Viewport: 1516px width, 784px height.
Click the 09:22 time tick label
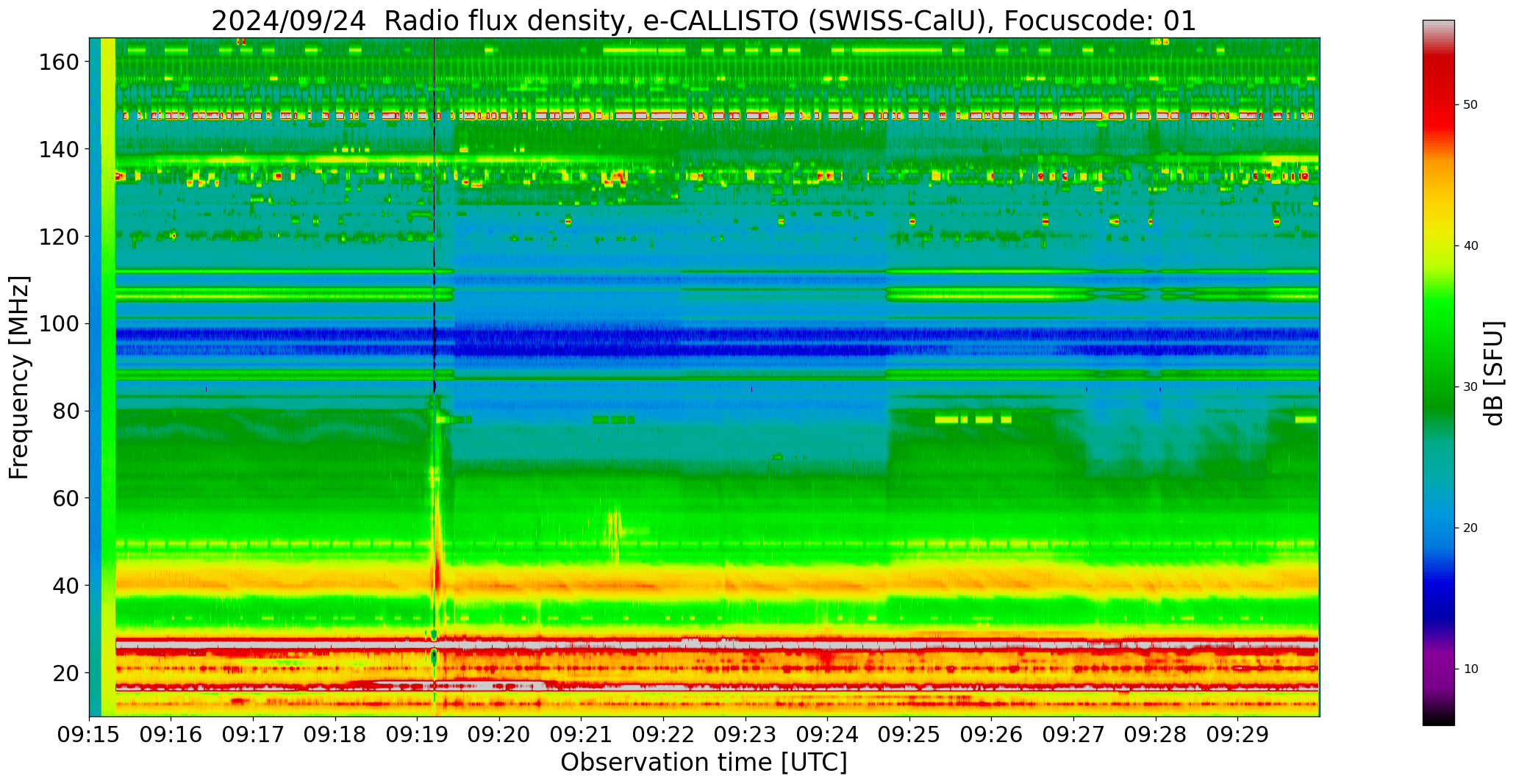[x=663, y=736]
